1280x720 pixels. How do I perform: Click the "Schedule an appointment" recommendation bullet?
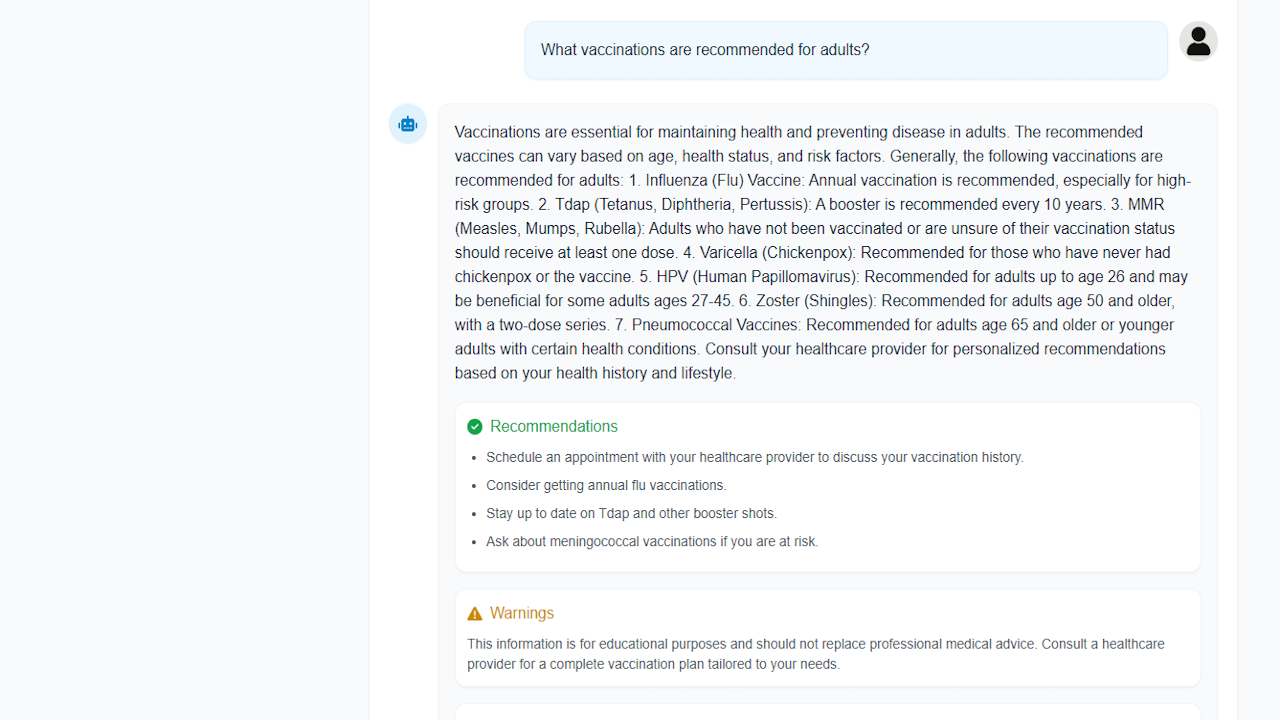pos(754,458)
